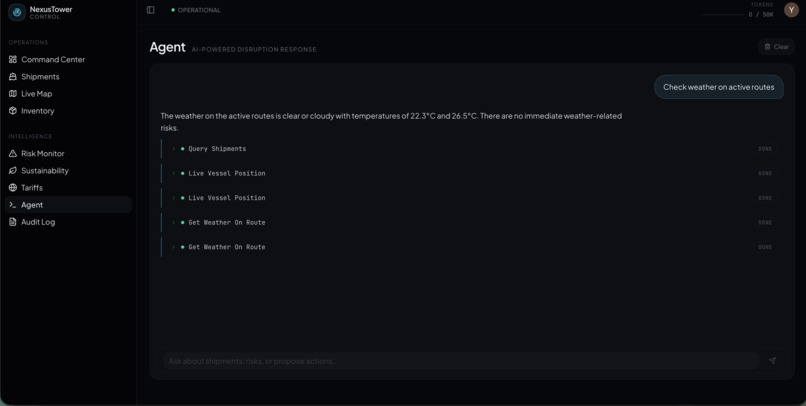806x406 pixels.
Task: Click the token usage progress bar
Action: point(723,15)
